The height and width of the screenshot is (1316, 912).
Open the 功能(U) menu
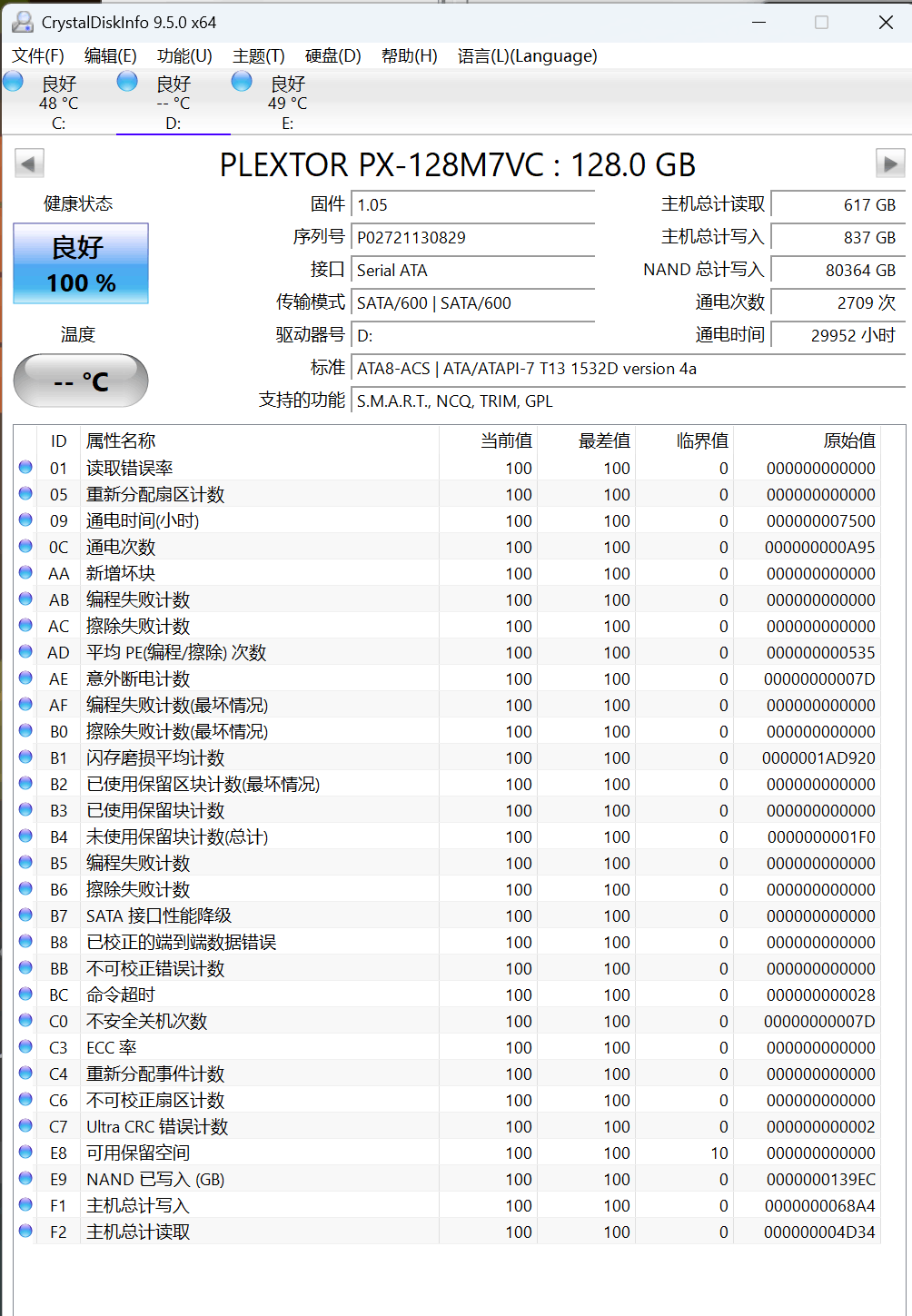point(184,55)
